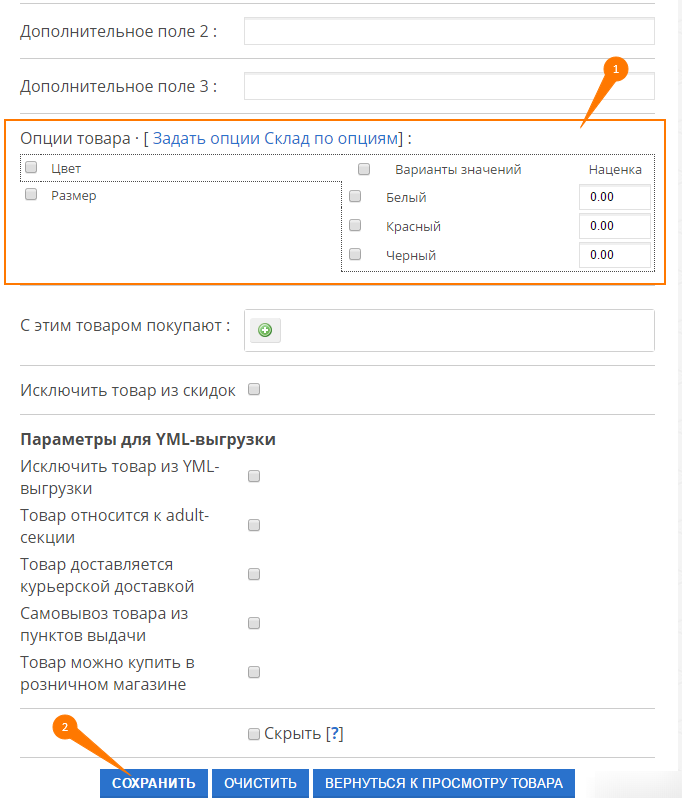Select the Красный value checkbox

coord(355,226)
